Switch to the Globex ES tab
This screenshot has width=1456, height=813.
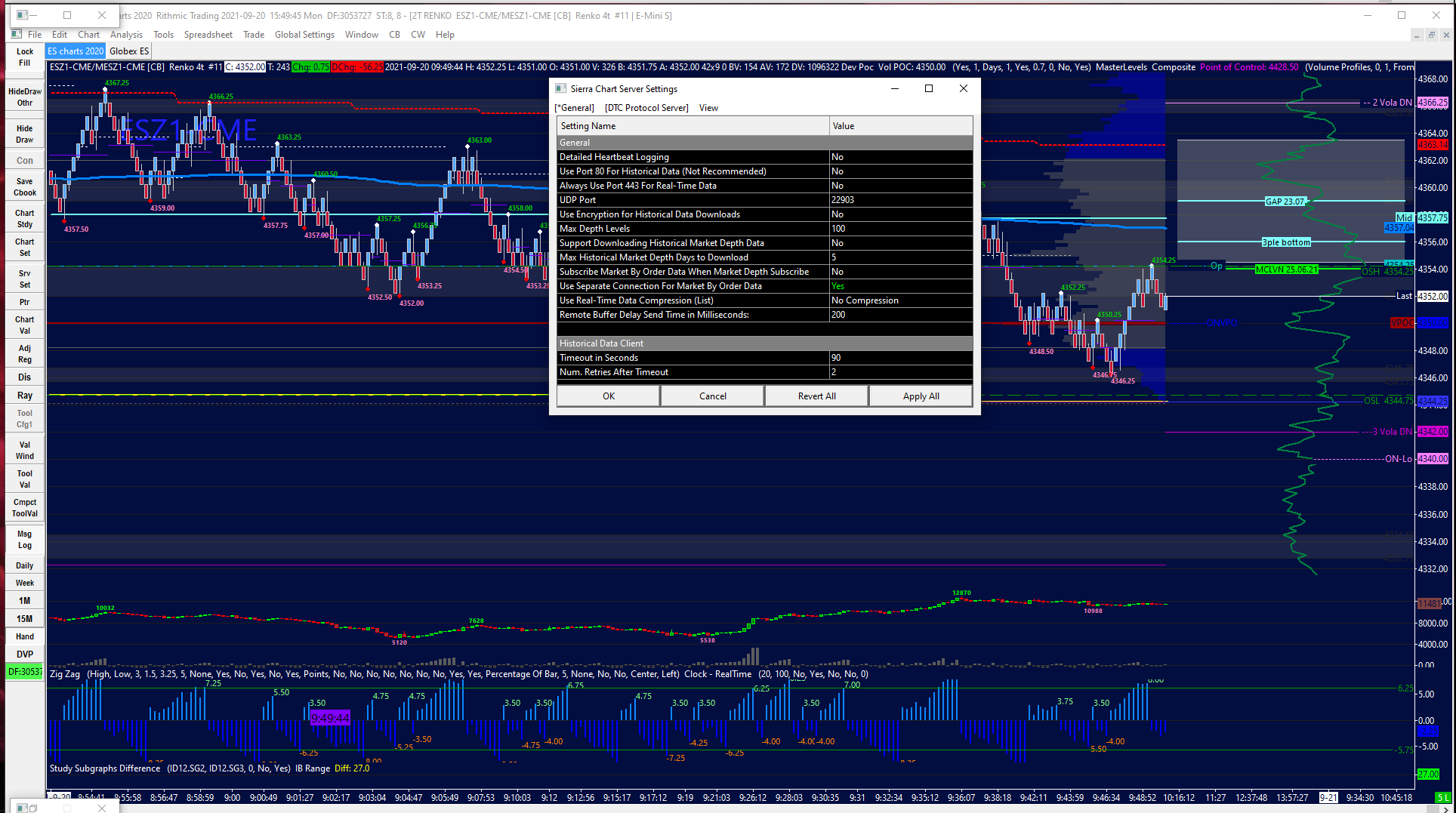(129, 51)
